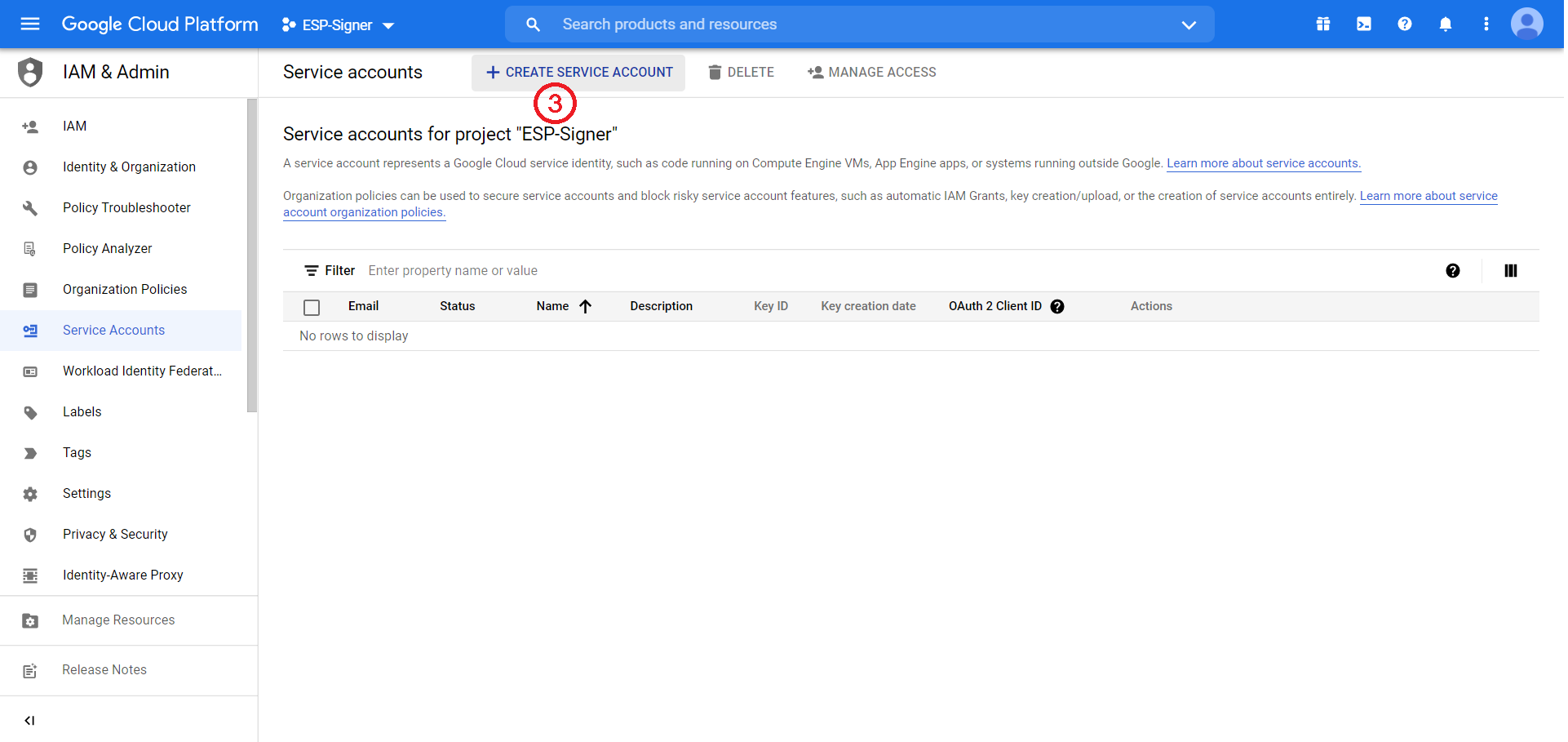The image size is (1568, 742).
Task: Toggle the select-all rows checkbox
Action: coord(312,307)
